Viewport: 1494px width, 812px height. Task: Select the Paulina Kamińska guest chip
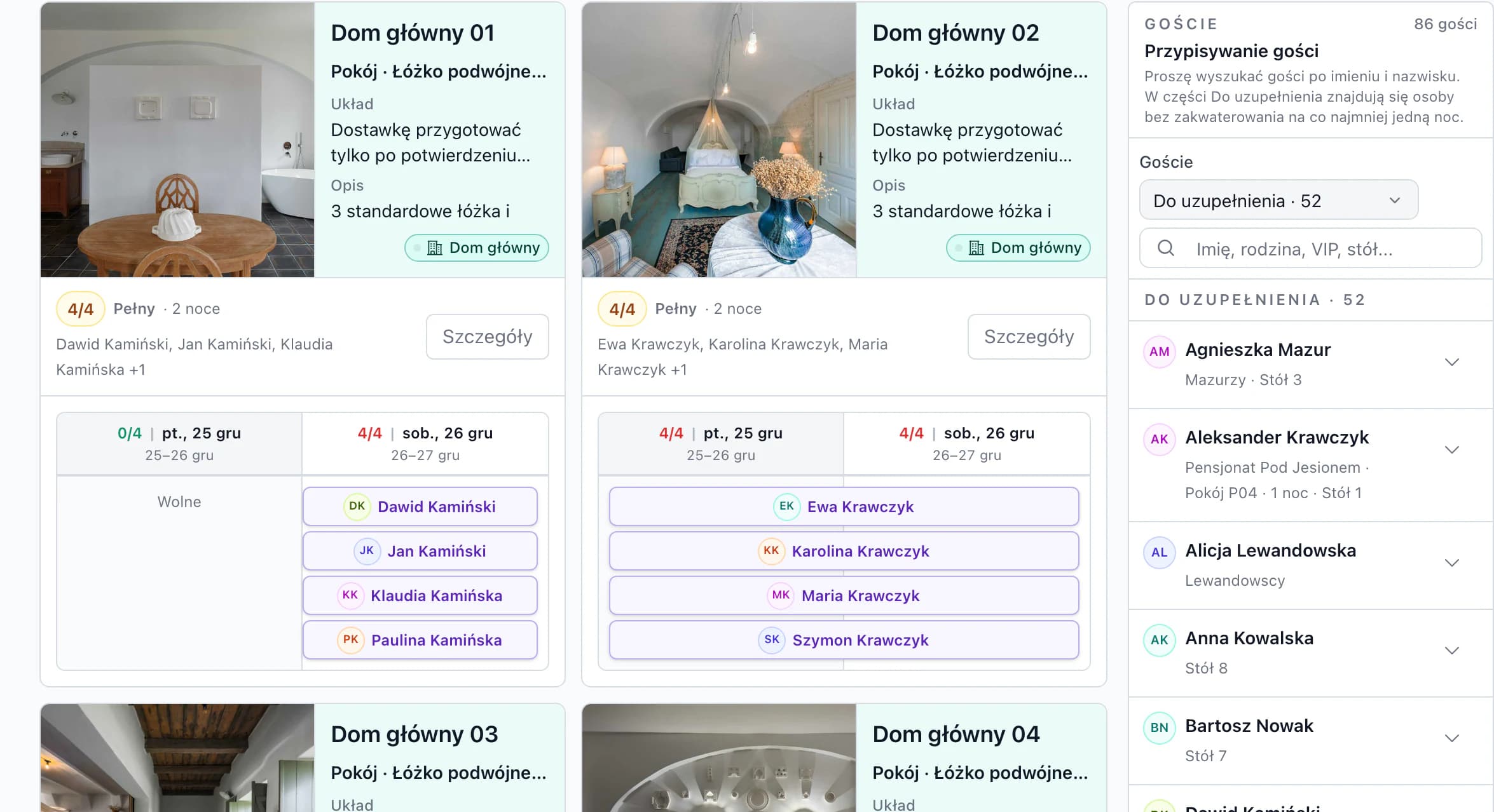(x=420, y=640)
